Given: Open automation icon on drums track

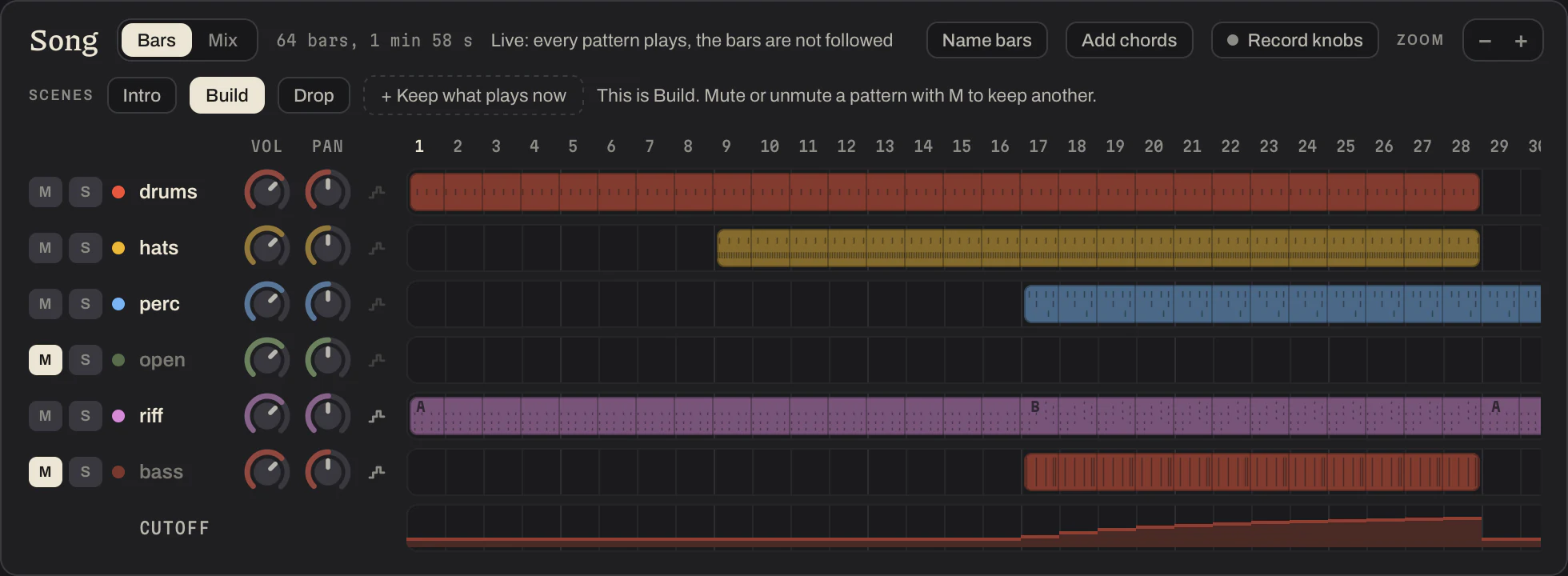Looking at the screenshot, I should pyautogui.click(x=377, y=192).
